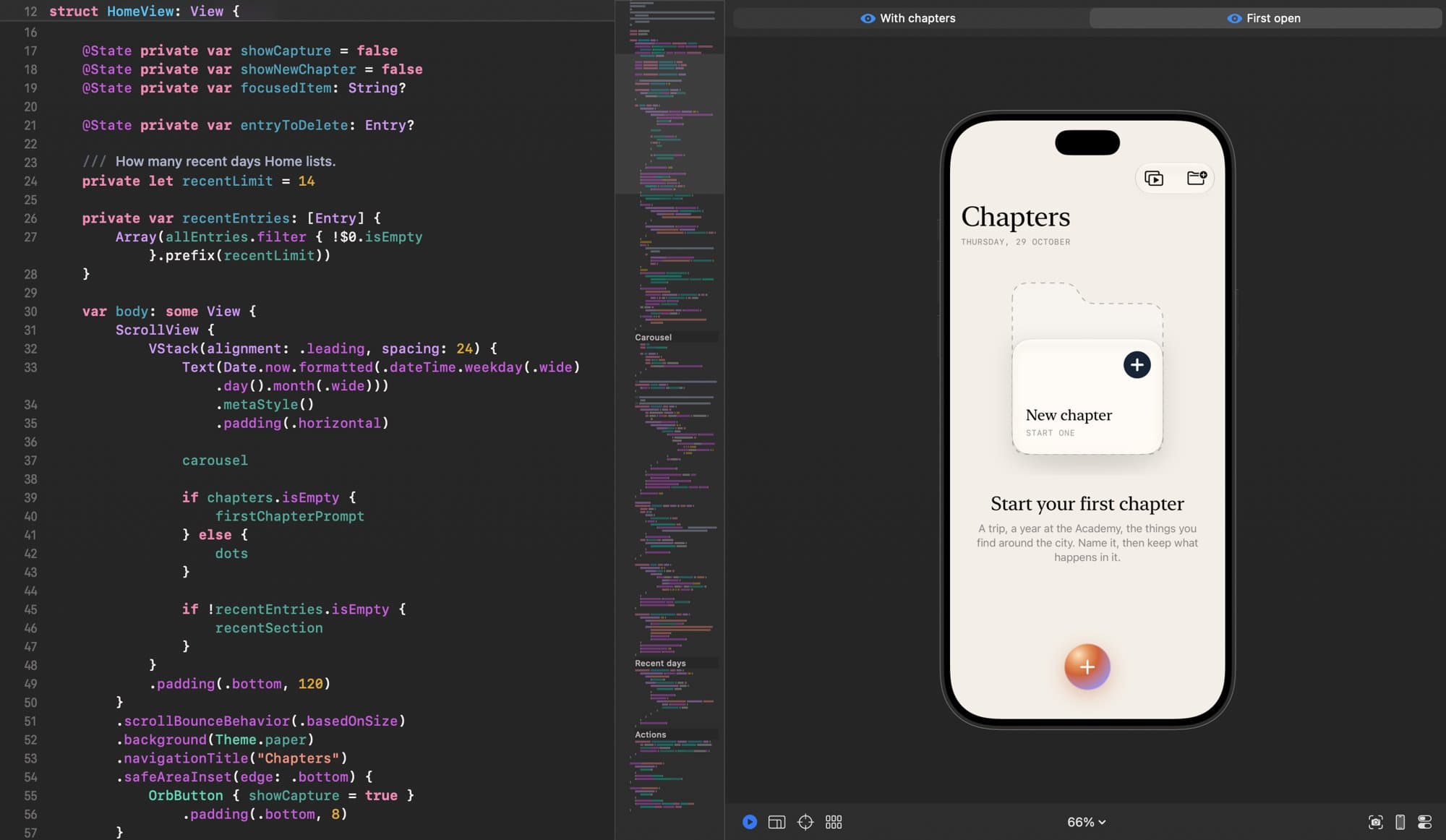
Task: Click the dots identifier on line 42
Action: click(x=231, y=554)
